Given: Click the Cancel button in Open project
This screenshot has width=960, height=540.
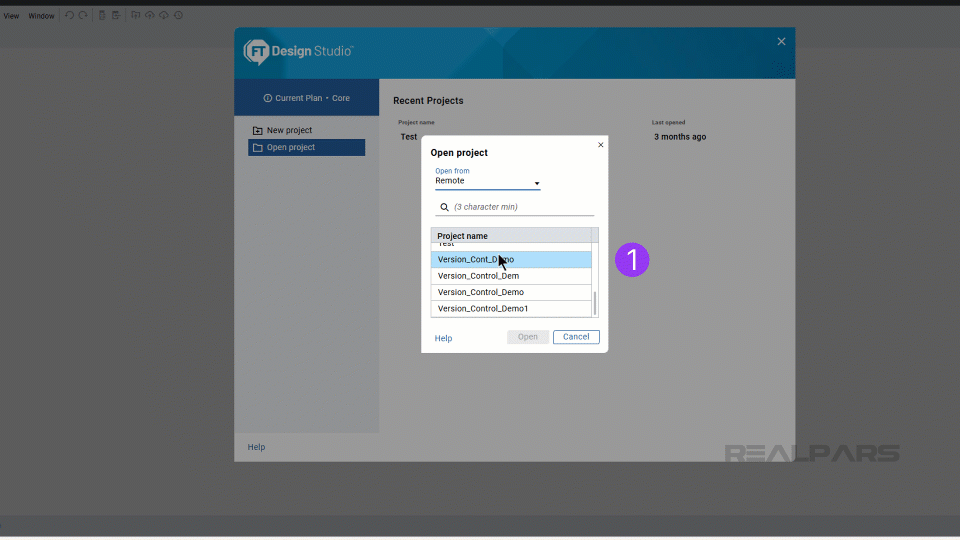Looking at the screenshot, I should click(x=576, y=337).
